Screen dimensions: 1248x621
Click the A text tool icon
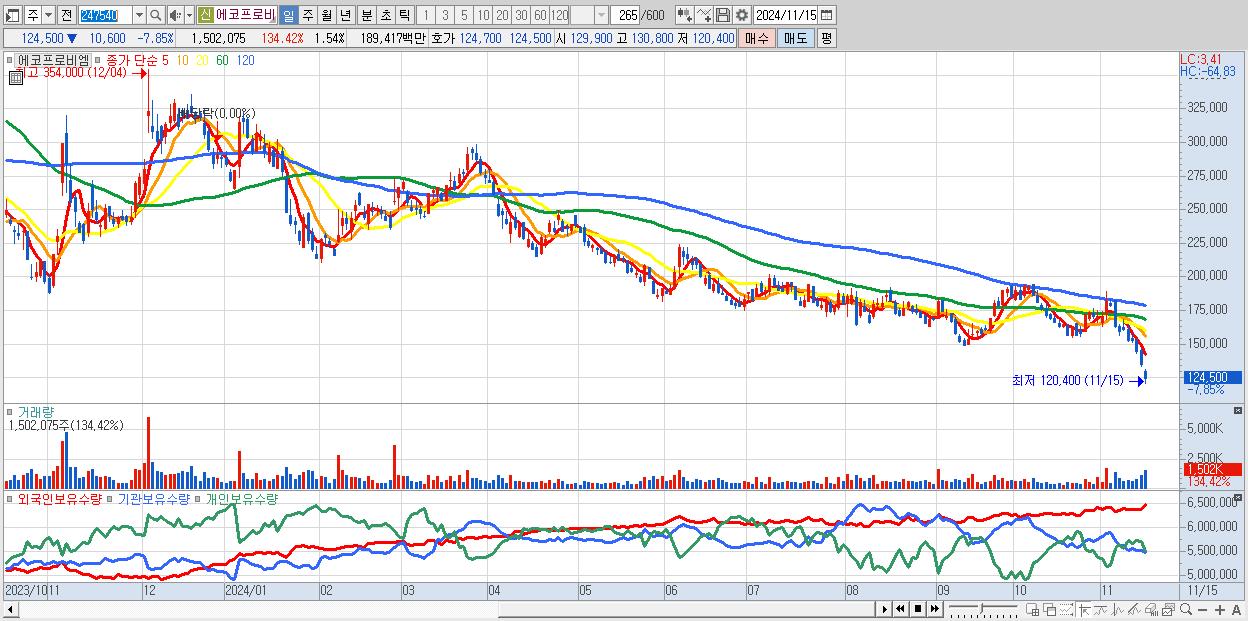click(x=1237, y=610)
